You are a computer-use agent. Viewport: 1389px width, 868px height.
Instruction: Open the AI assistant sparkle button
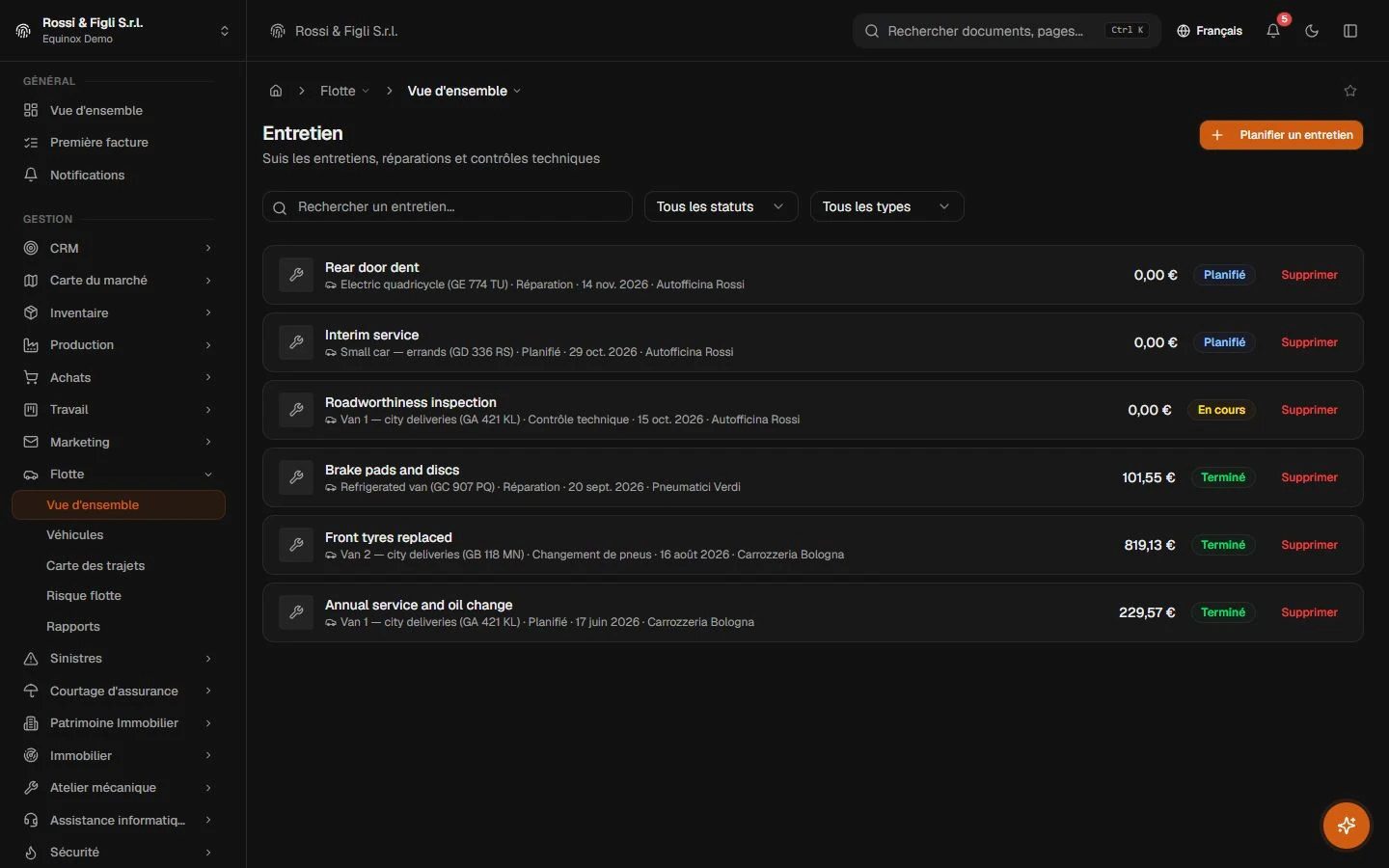(x=1347, y=826)
